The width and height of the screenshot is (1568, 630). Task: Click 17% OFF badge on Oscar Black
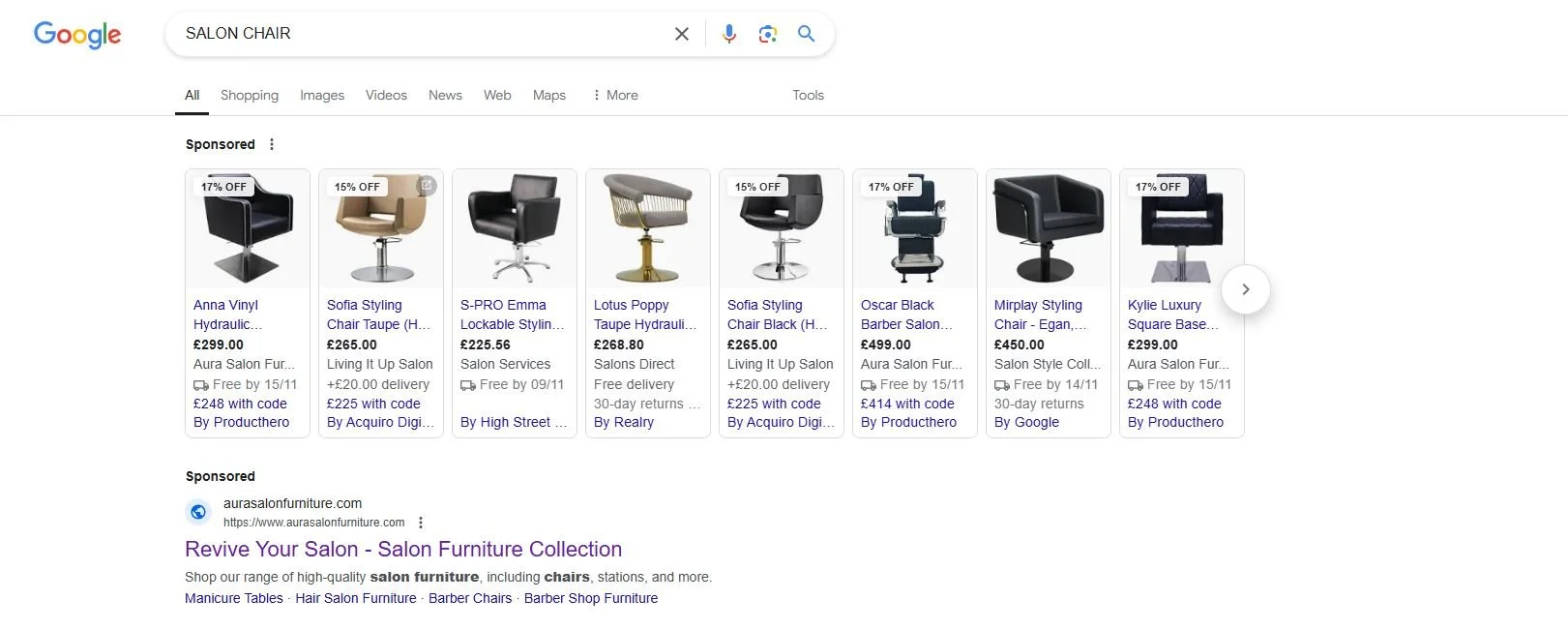click(x=891, y=187)
